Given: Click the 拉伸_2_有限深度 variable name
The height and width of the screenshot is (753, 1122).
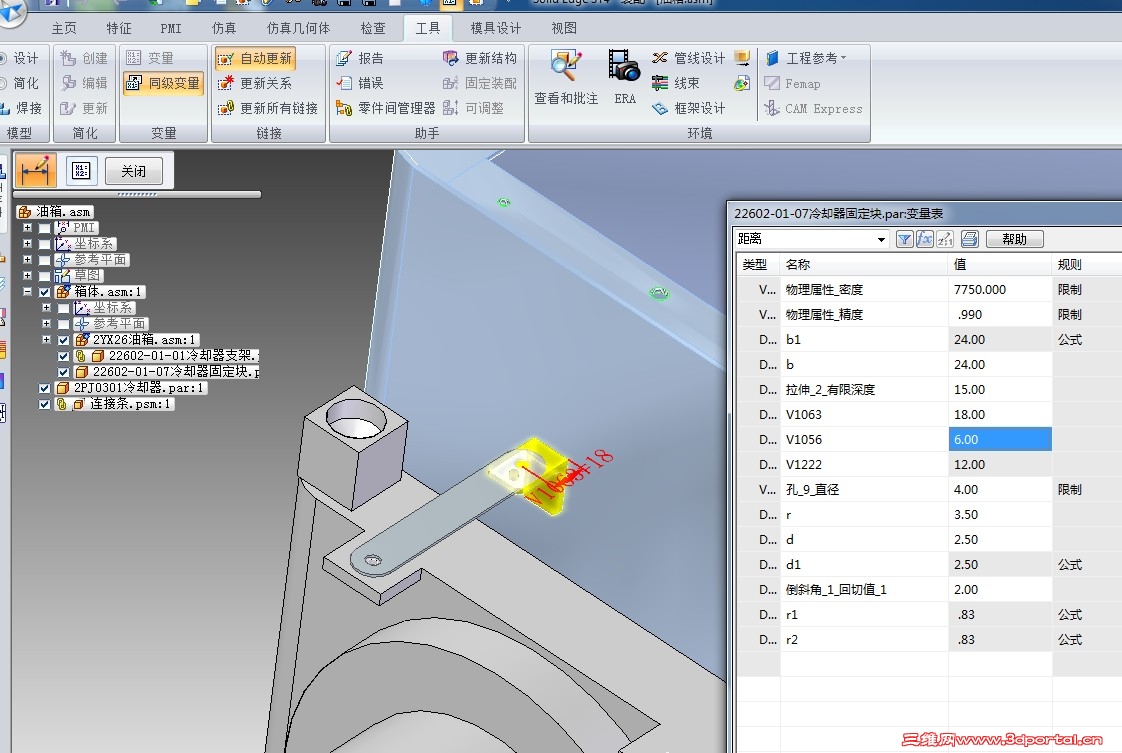Looking at the screenshot, I should pyautogui.click(x=830, y=389).
